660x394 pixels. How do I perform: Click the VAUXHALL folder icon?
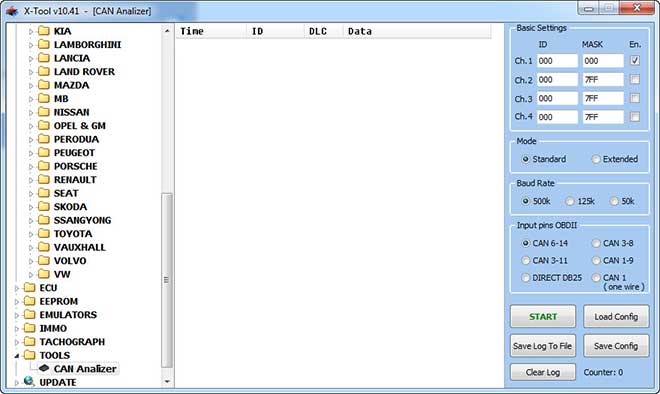coord(44,247)
